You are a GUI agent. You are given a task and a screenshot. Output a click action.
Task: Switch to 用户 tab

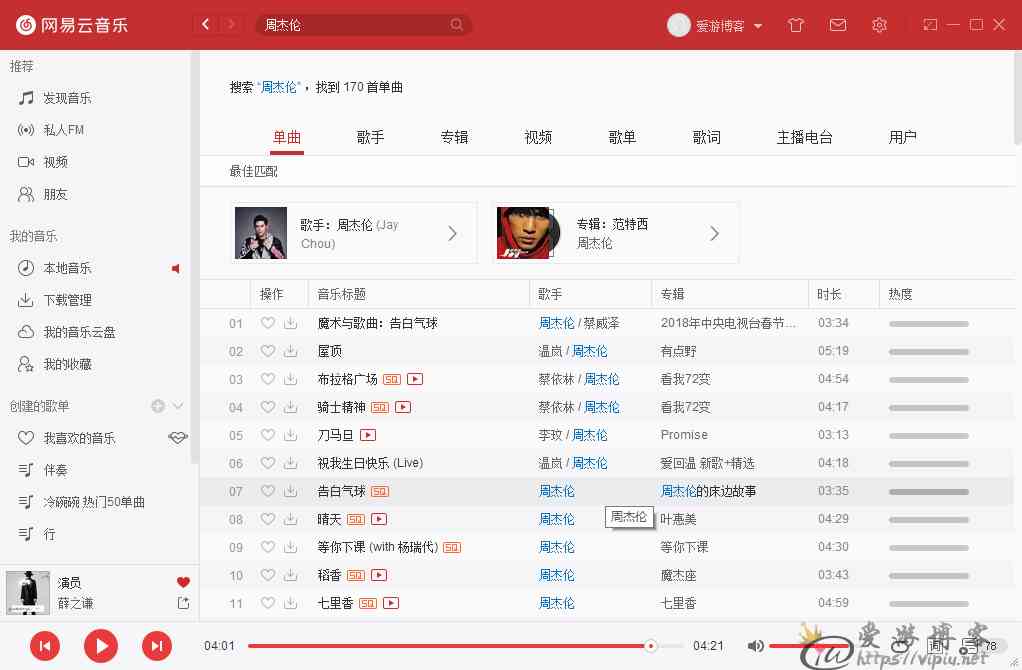click(x=903, y=138)
